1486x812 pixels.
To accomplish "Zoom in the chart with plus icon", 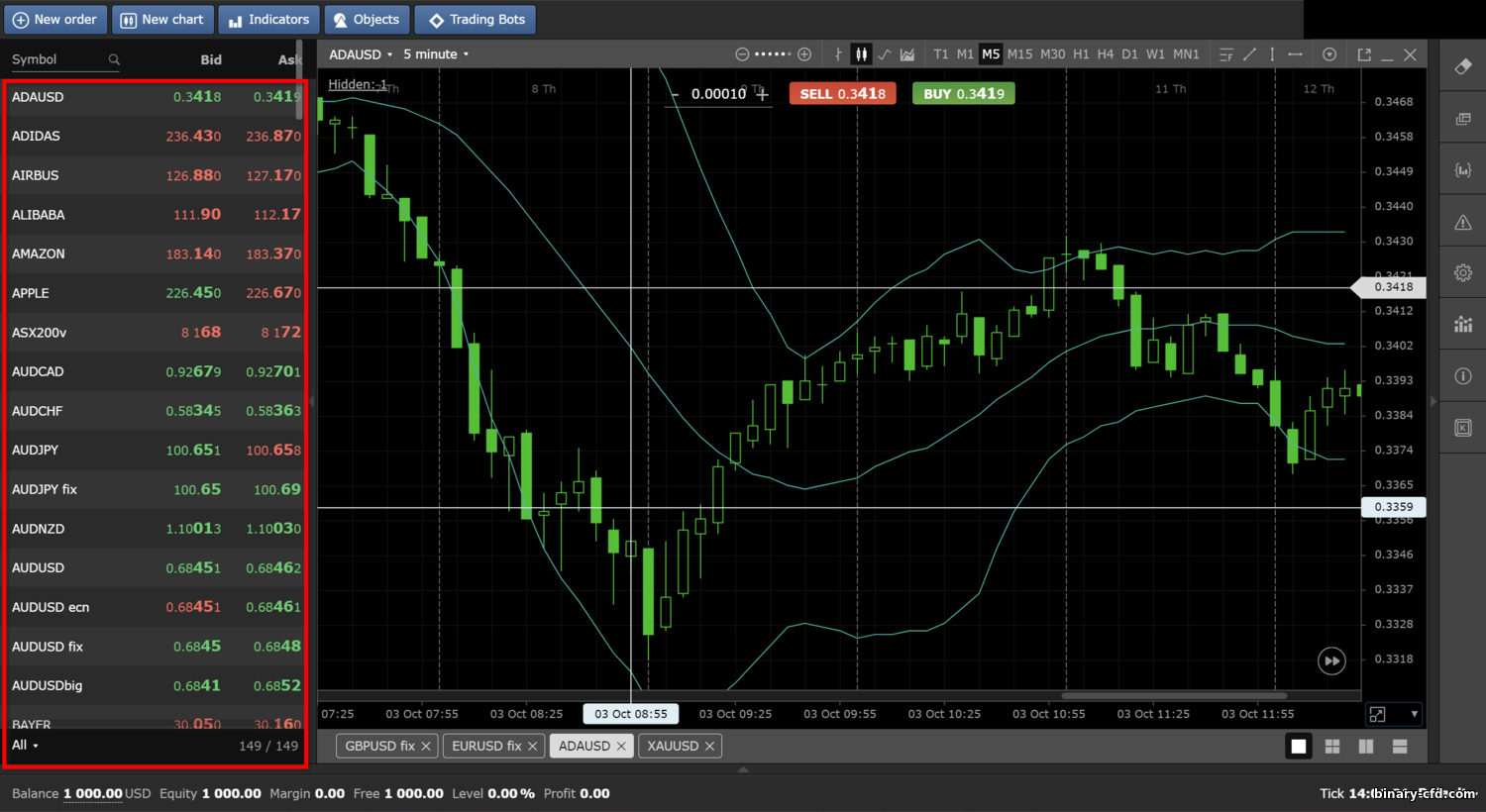I will 804,54.
